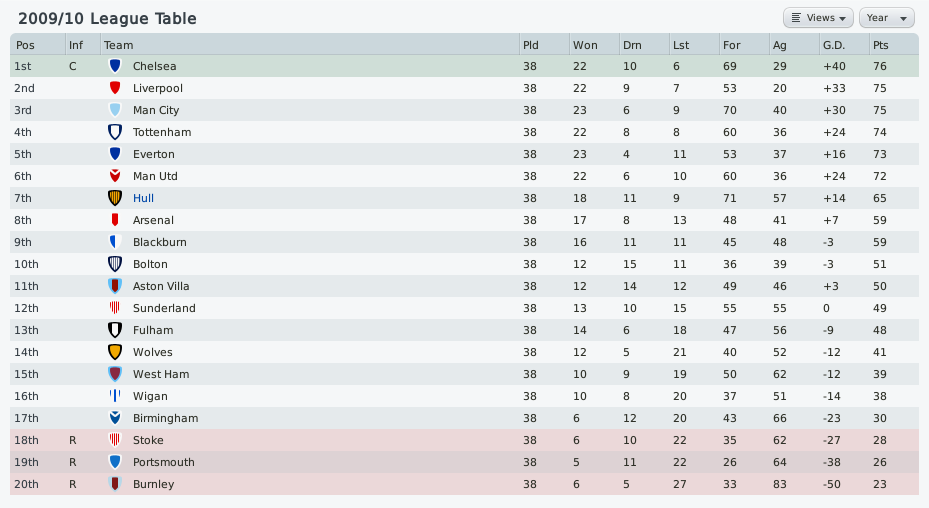Click the Blackburn half-blue badge icon
This screenshot has height=508, width=929.
(x=115, y=242)
